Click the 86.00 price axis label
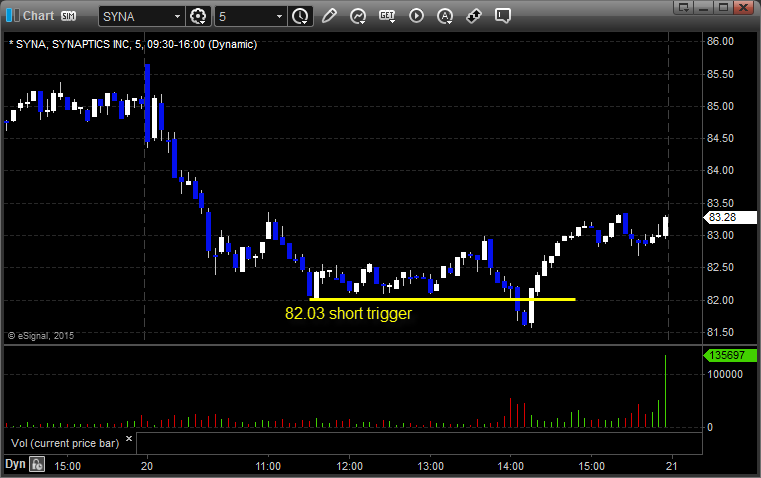The image size is (761, 478). (x=720, y=41)
